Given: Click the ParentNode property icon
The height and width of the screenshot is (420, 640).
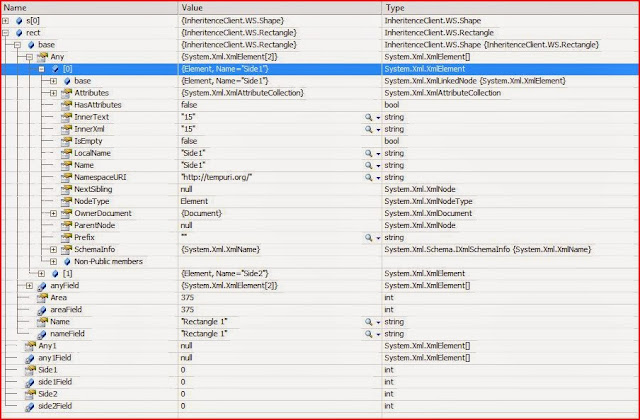Looking at the screenshot, I should [x=67, y=225].
